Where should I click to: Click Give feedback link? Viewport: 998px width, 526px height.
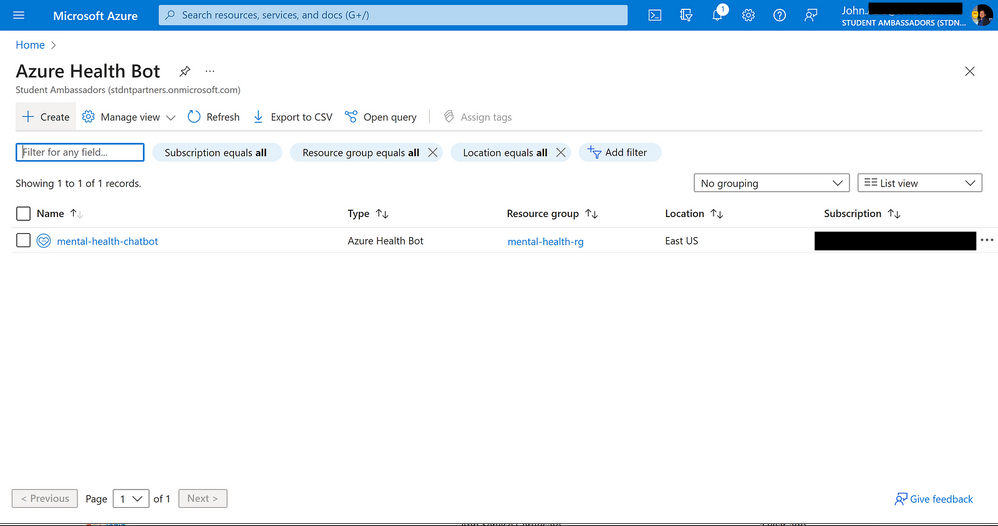(934, 499)
